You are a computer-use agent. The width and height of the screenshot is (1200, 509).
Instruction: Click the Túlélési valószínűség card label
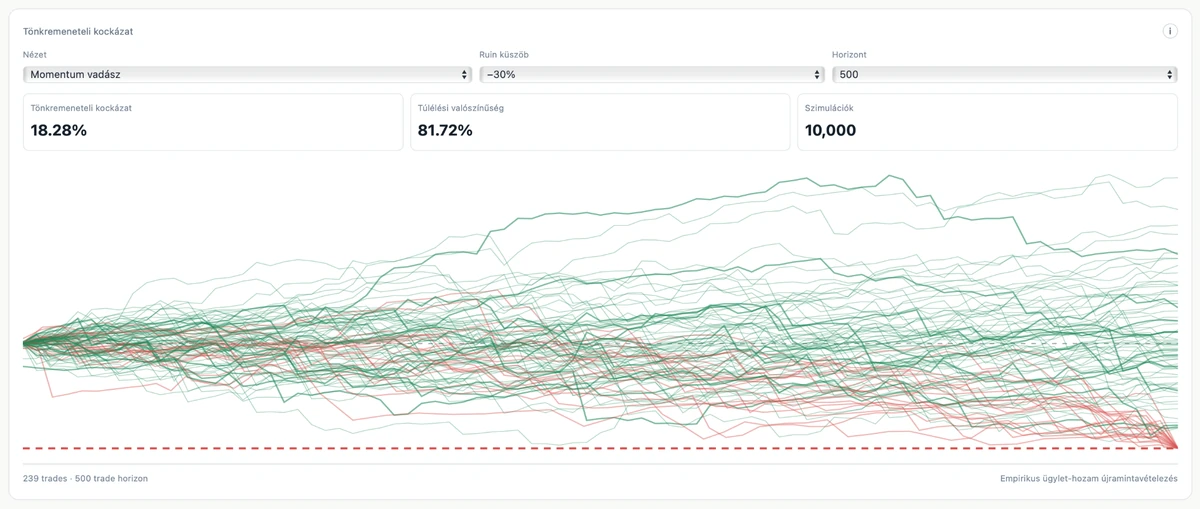[461, 108]
